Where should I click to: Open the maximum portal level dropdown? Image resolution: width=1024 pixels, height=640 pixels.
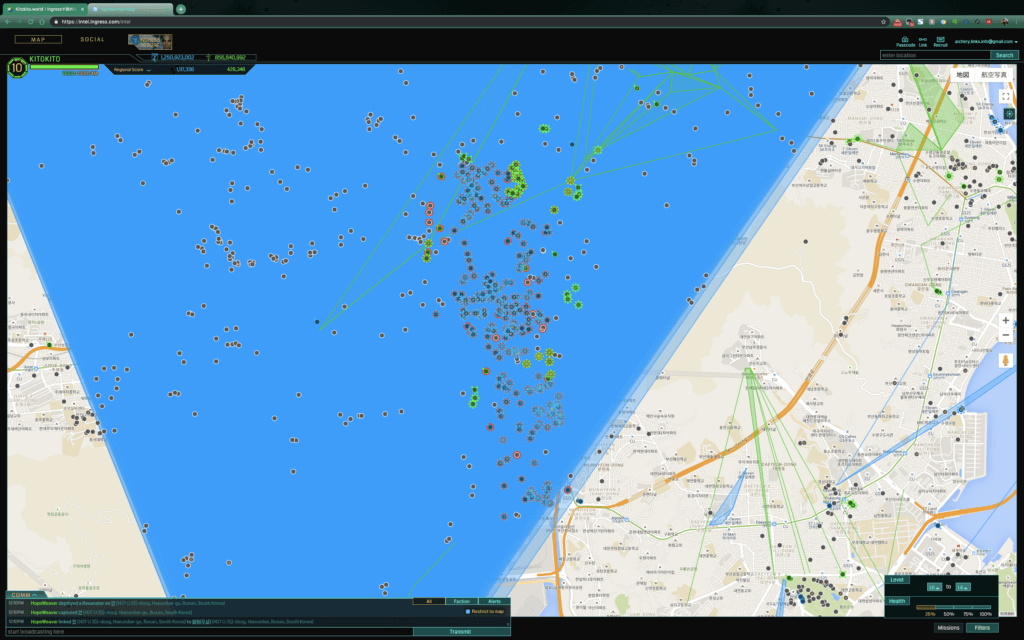click(963, 587)
